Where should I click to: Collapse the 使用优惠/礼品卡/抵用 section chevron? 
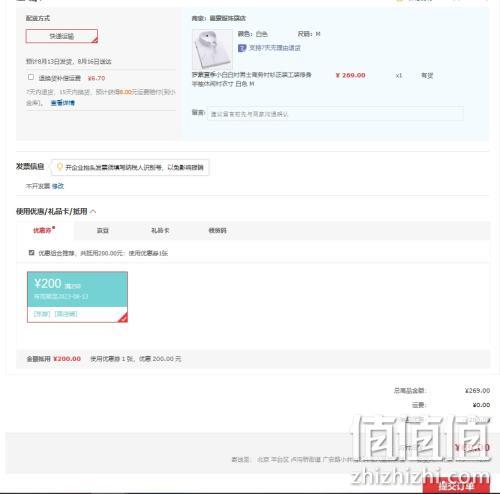[x=93, y=212]
